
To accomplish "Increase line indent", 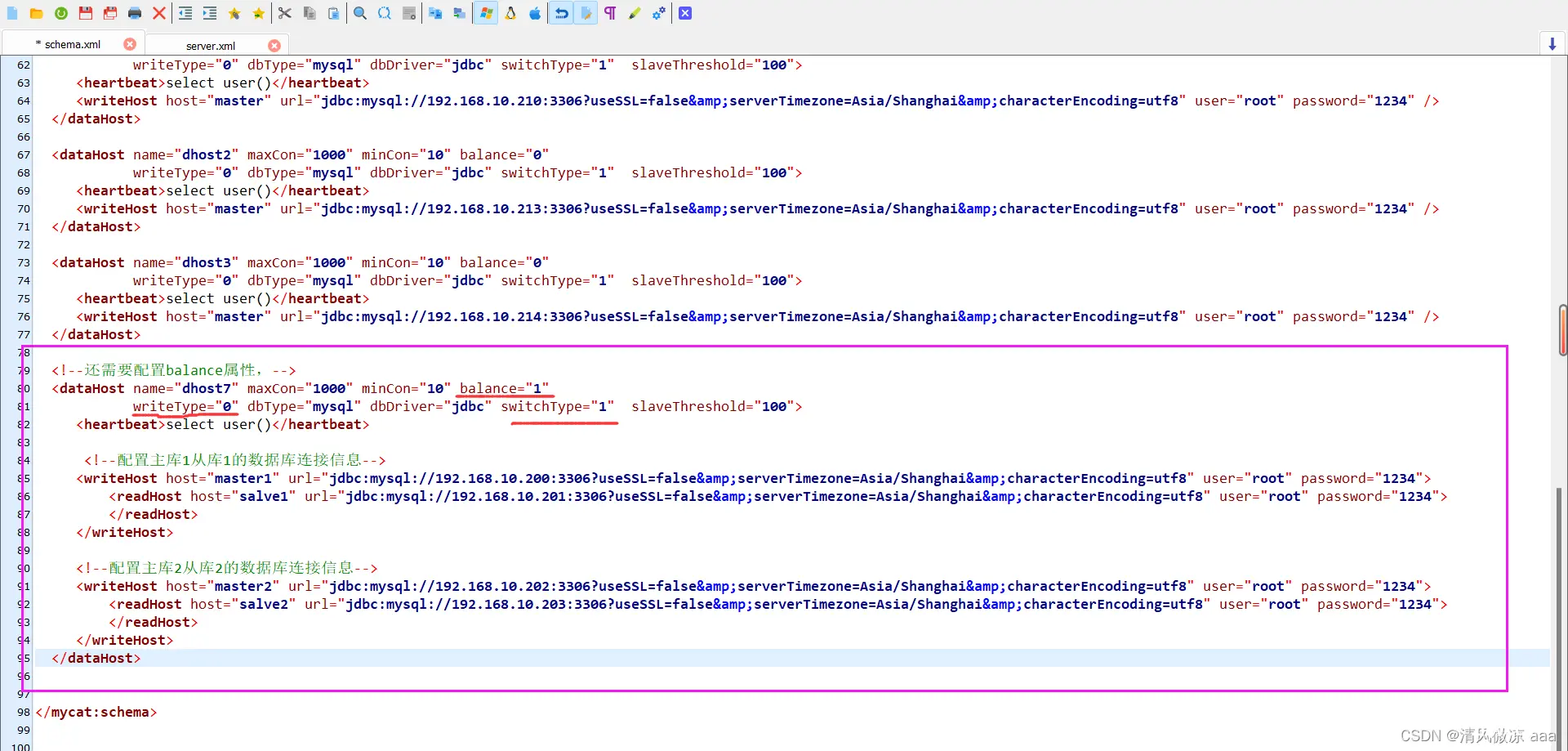I will tap(210, 13).
